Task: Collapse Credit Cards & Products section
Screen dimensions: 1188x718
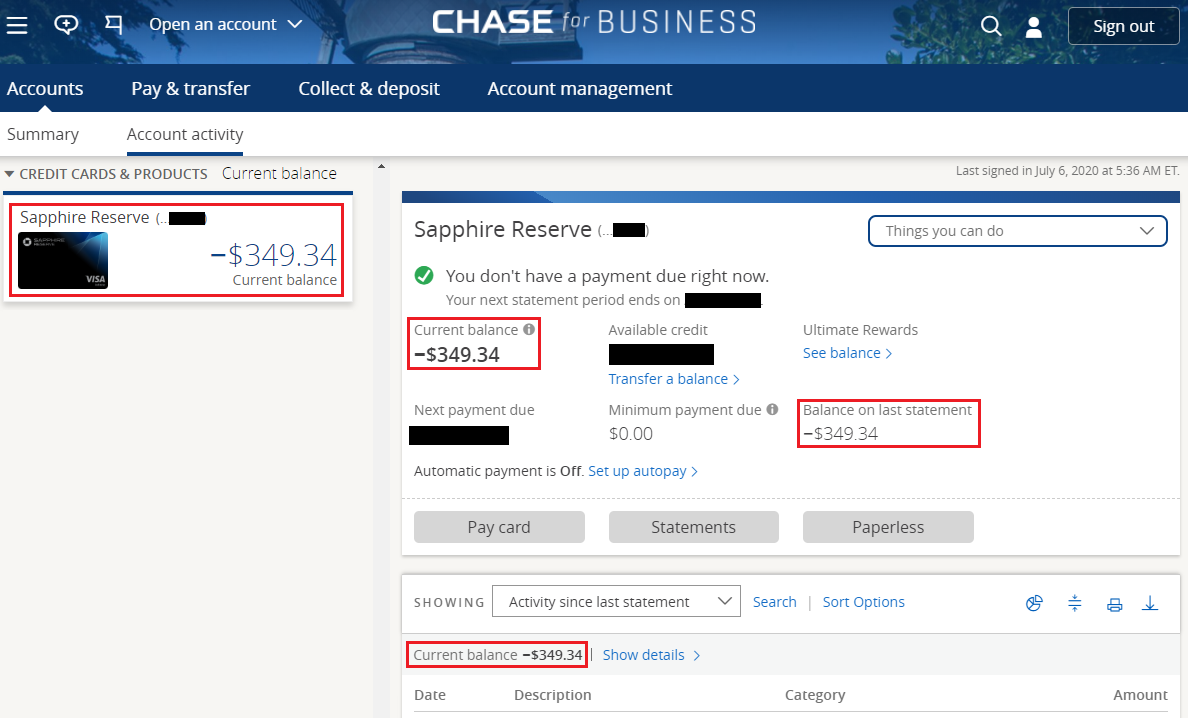Action: [9, 174]
